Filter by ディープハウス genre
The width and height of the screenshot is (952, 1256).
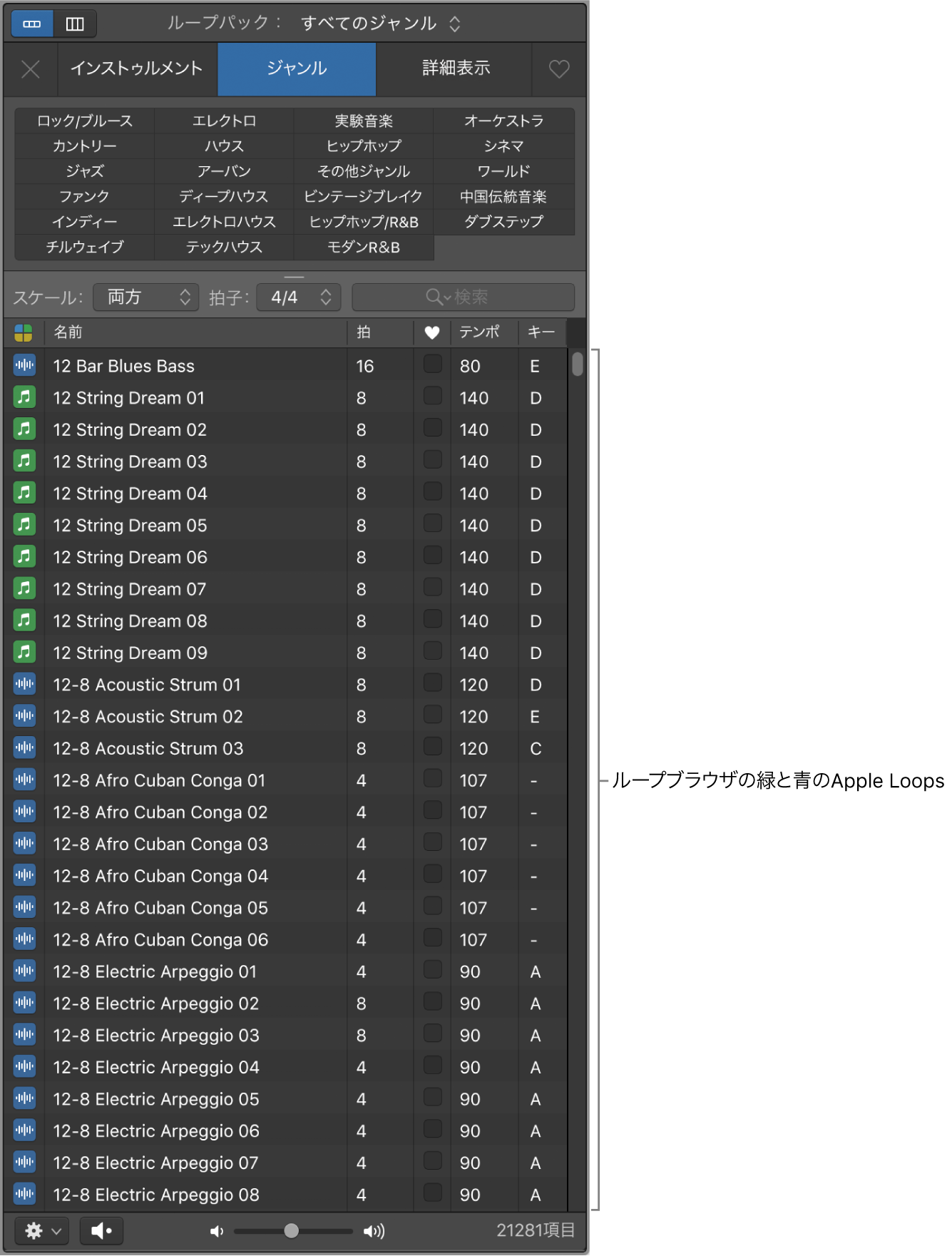(x=224, y=197)
